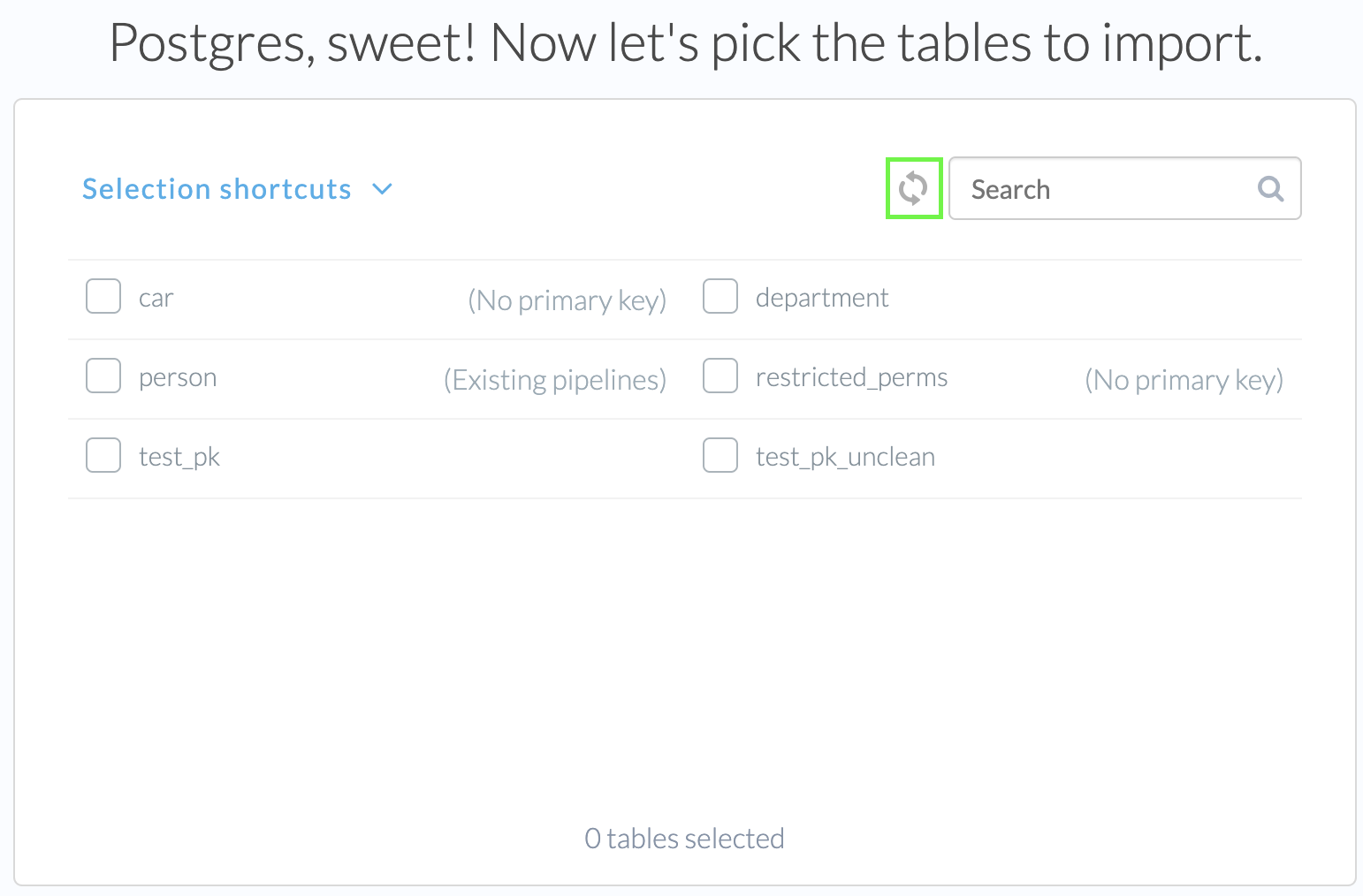Click the (No primary key) label beside car
Screen dimensions: 1363x896
(567, 300)
